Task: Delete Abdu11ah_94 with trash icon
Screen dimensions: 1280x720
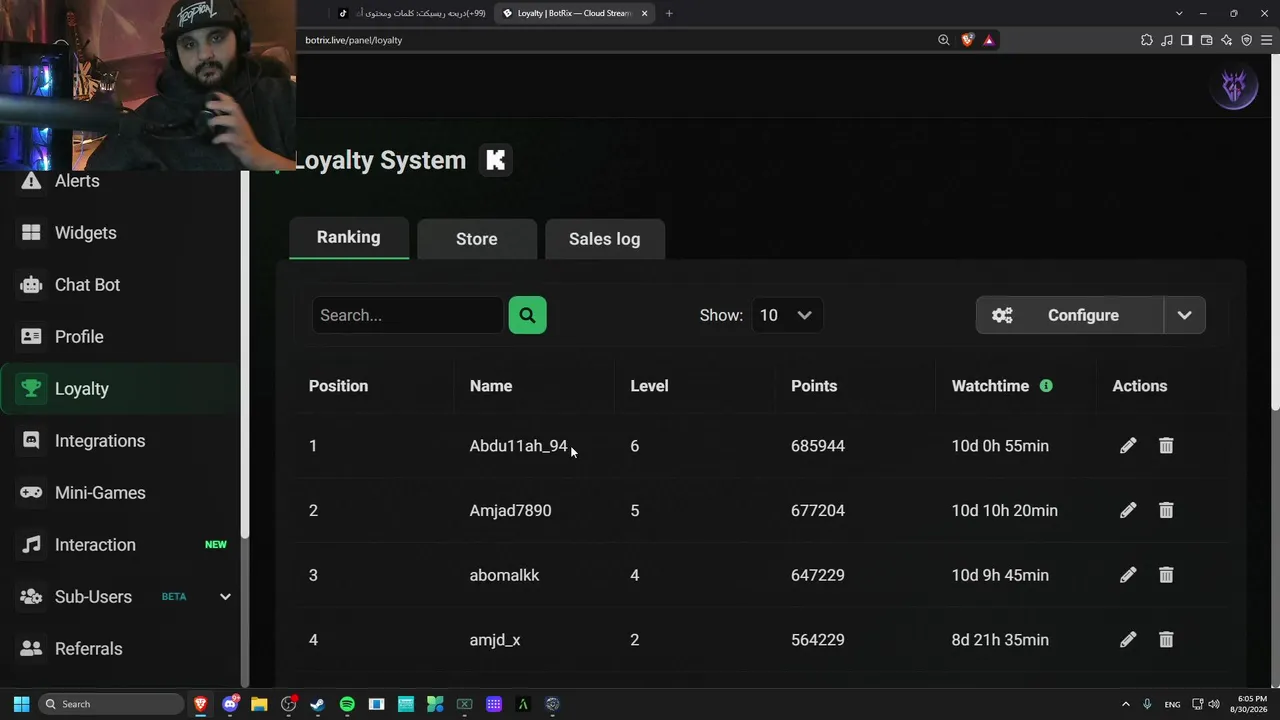Action: (1166, 446)
